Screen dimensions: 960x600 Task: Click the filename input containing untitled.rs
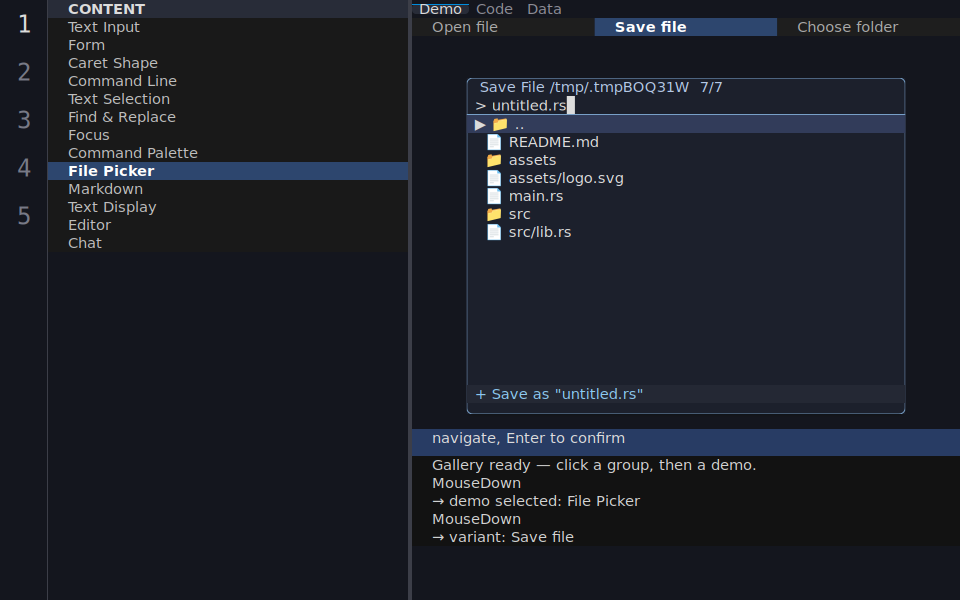tap(686, 105)
